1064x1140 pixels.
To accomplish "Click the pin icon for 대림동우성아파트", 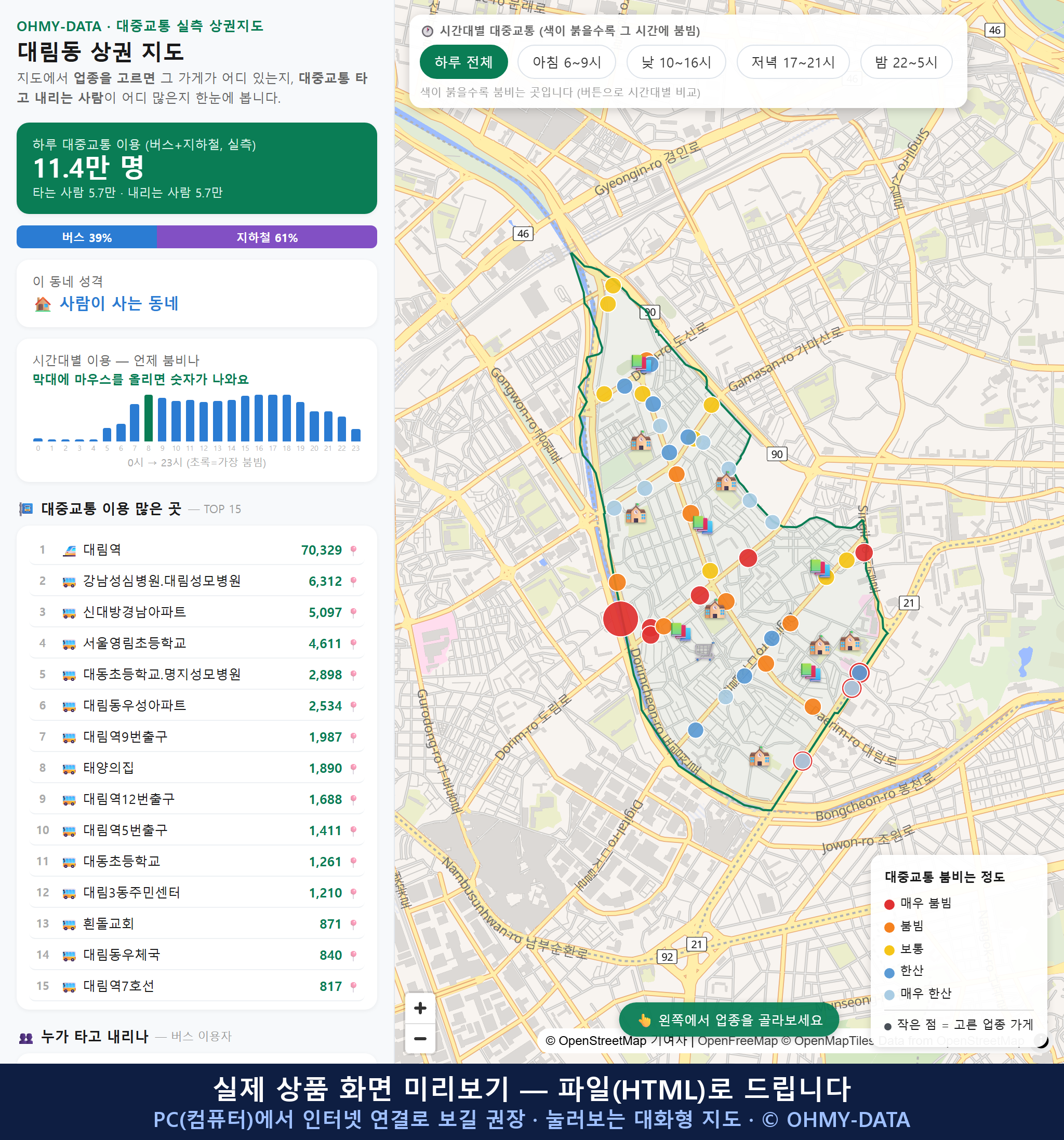I will pos(353,706).
